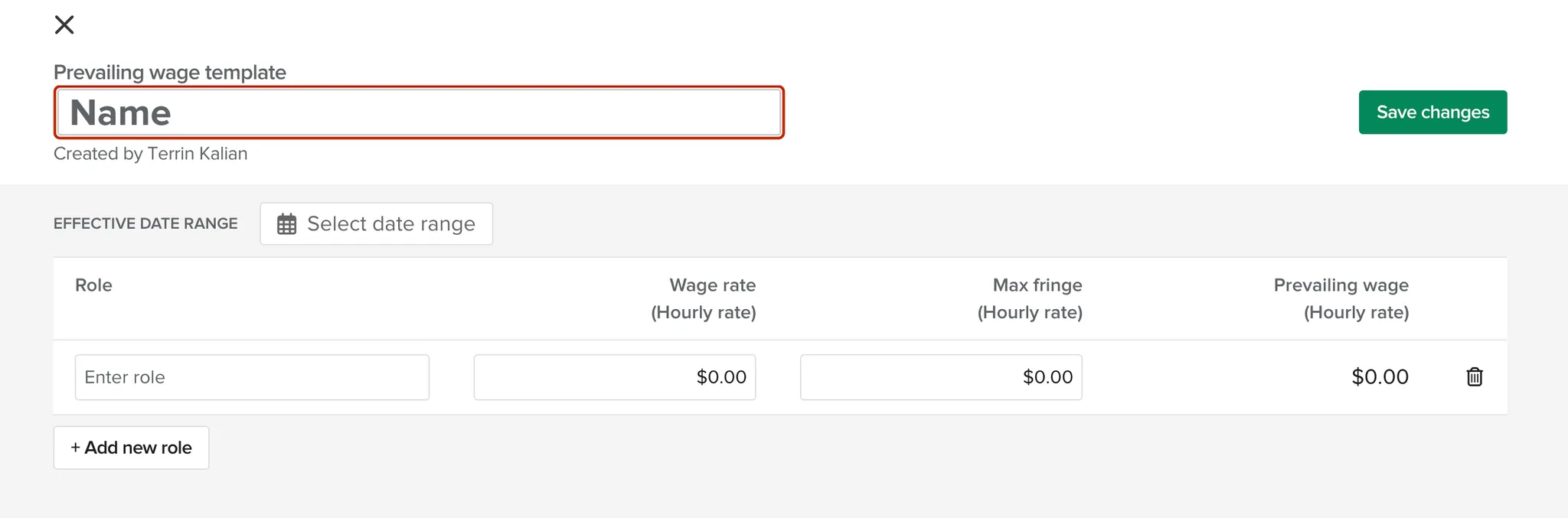Viewport: 1568px width, 518px height.
Task: Click the calendar icon for date range
Action: point(286,224)
